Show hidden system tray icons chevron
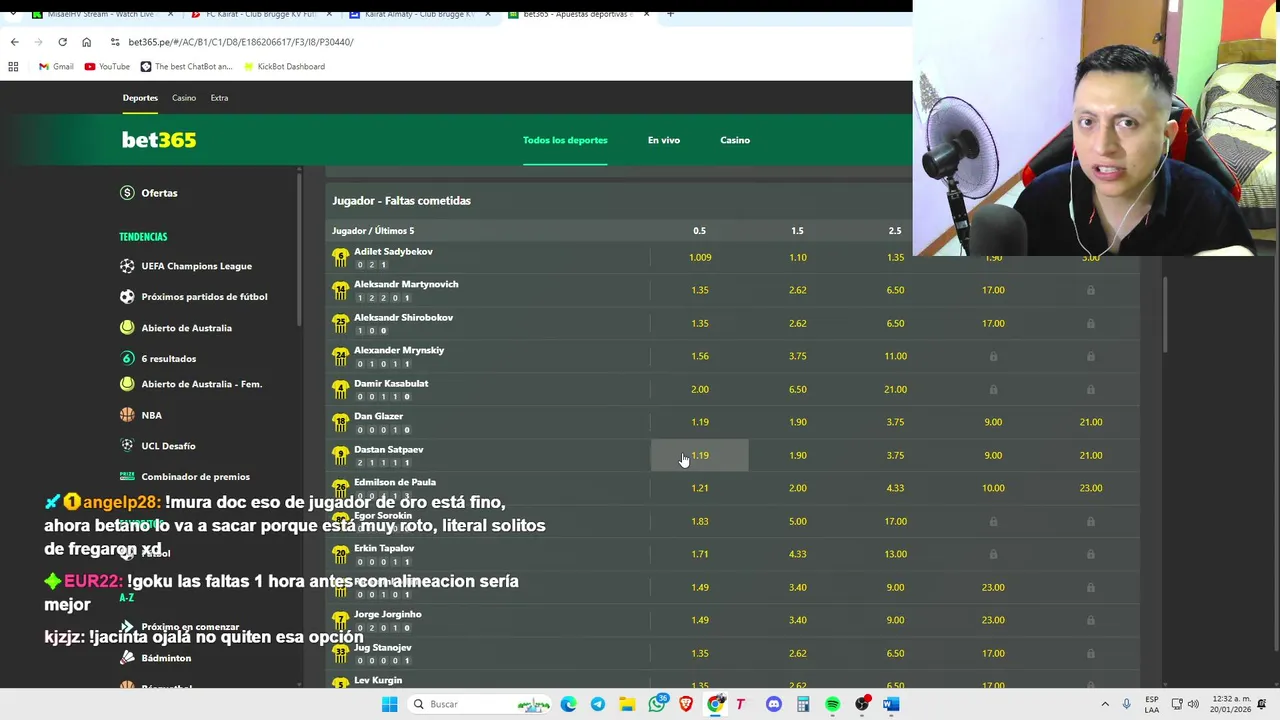This screenshot has width=1280, height=720. pyautogui.click(x=1105, y=704)
